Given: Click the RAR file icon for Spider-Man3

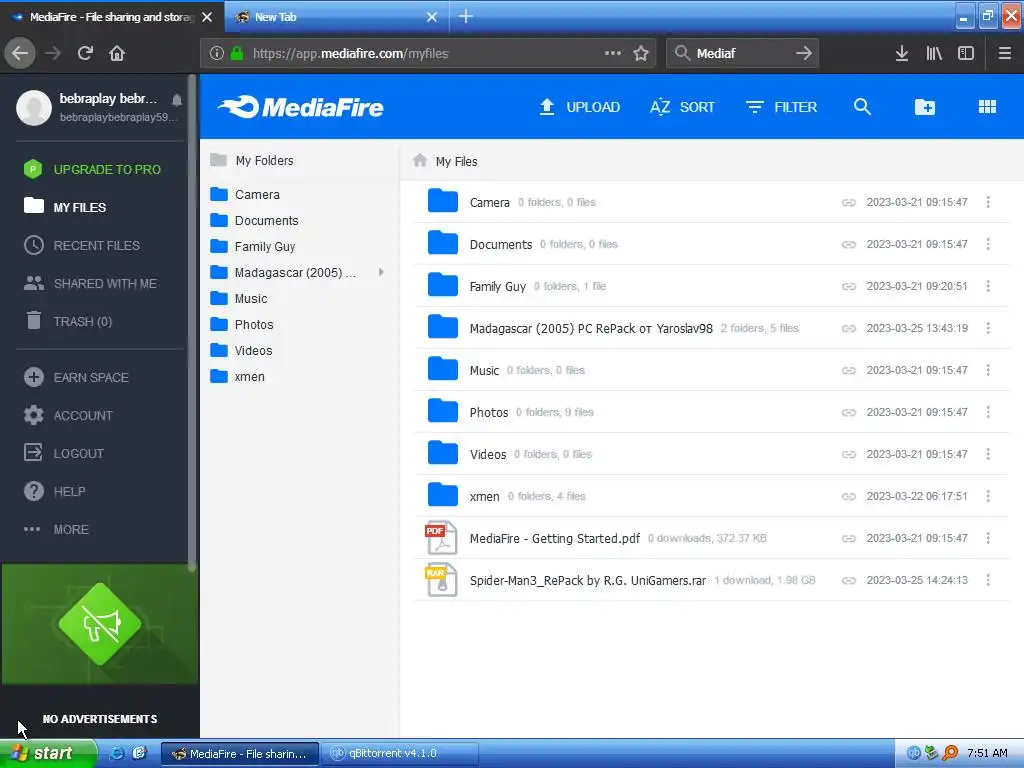Looking at the screenshot, I should pyautogui.click(x=441, y=581).
